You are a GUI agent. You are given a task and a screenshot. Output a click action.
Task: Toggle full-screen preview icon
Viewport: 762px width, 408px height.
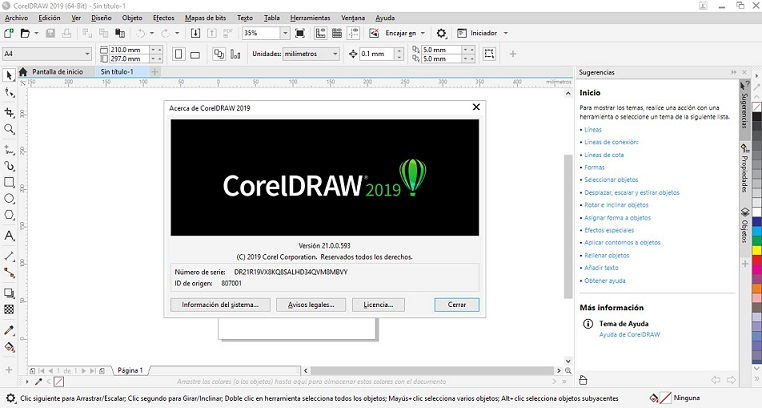300,33
